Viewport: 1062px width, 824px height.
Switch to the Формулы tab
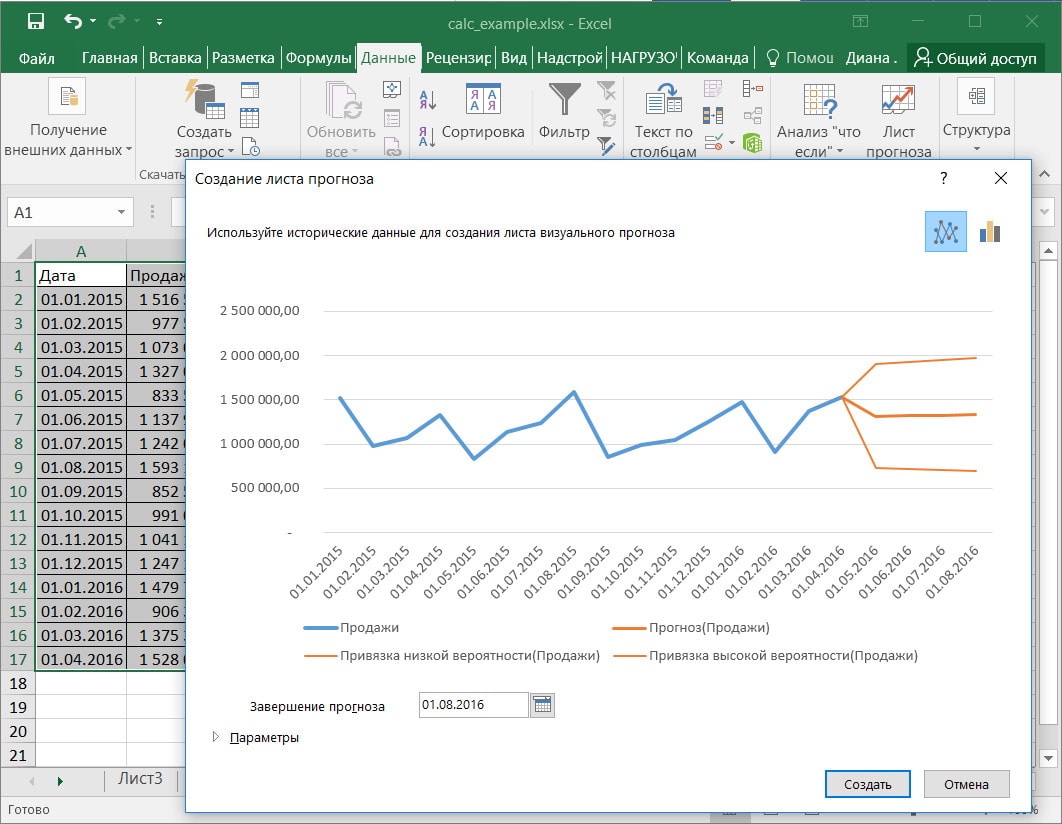click(x=318, y=58)
